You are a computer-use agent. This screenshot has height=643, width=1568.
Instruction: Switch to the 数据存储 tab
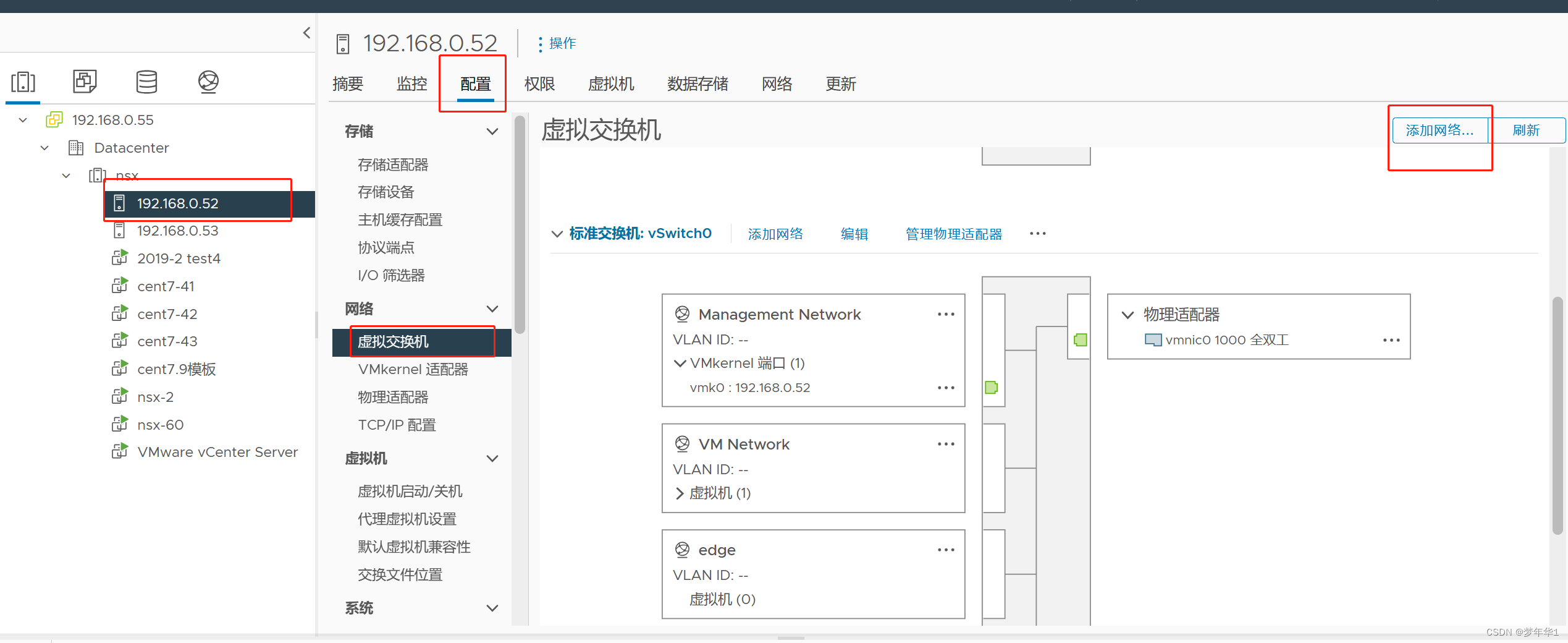tap(698, 84)
